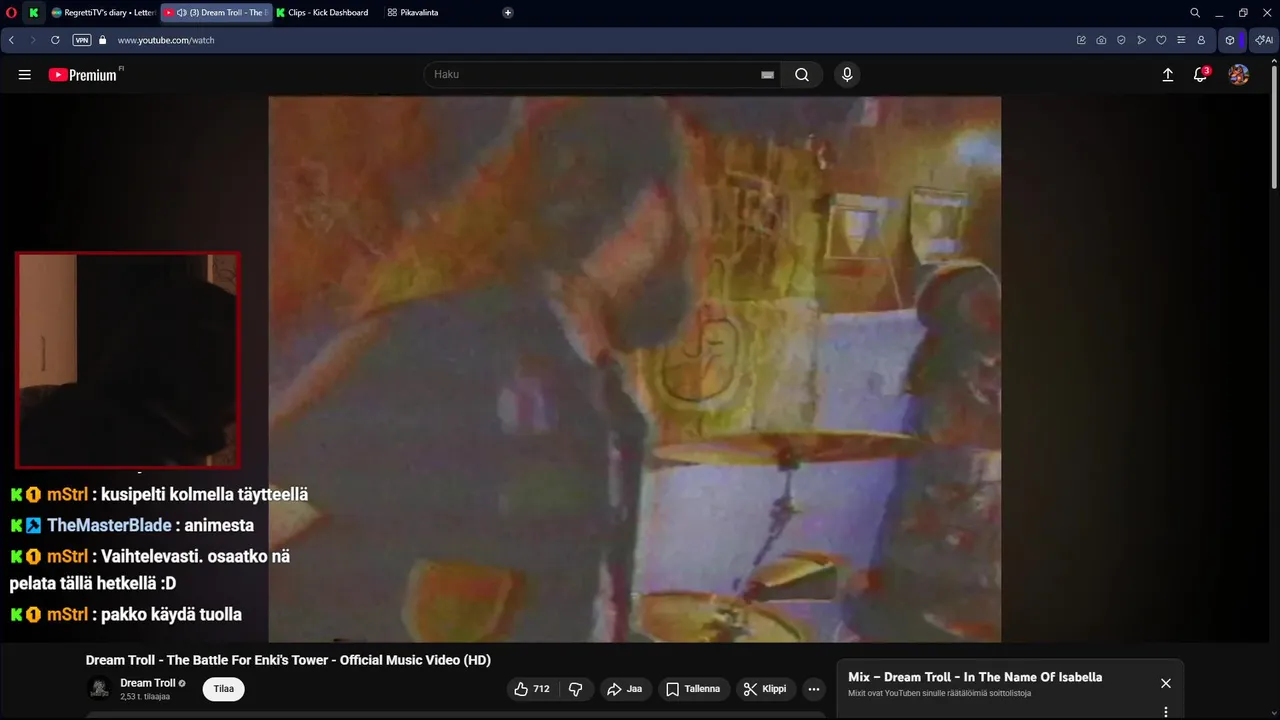The image size is (1280, 720).
Task: Save the video with Tallenna
Action: click(x=693, y=689)
